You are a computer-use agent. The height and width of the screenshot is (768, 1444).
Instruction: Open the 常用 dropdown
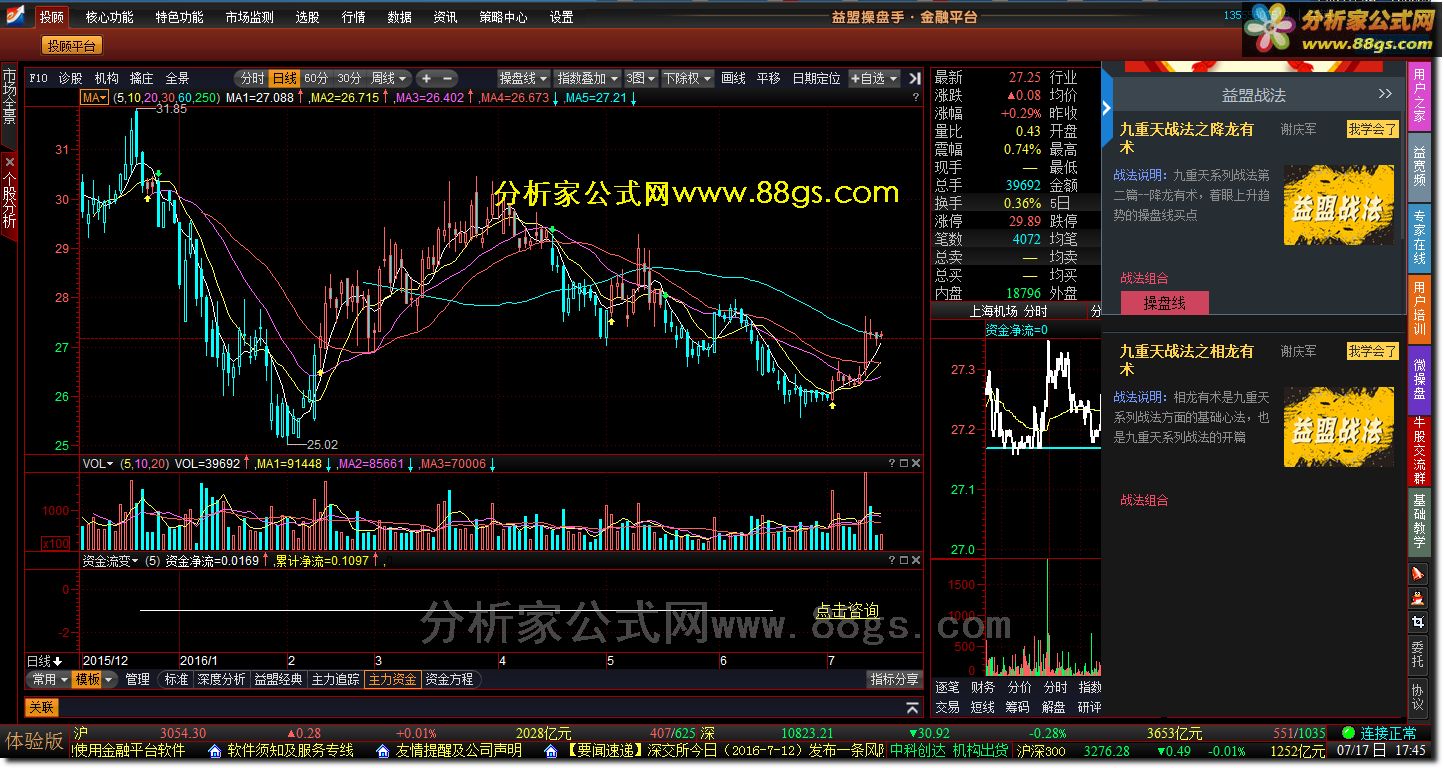(x=48, y=680)
